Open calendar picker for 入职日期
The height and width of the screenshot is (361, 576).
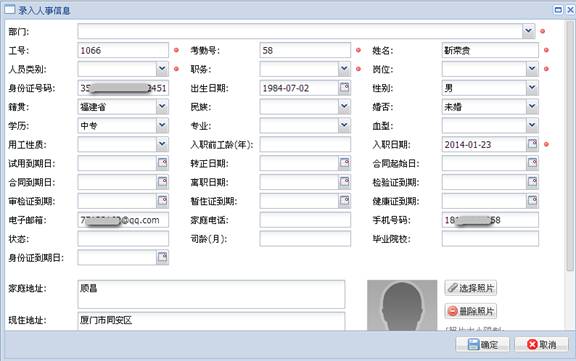tap(532, 144)
